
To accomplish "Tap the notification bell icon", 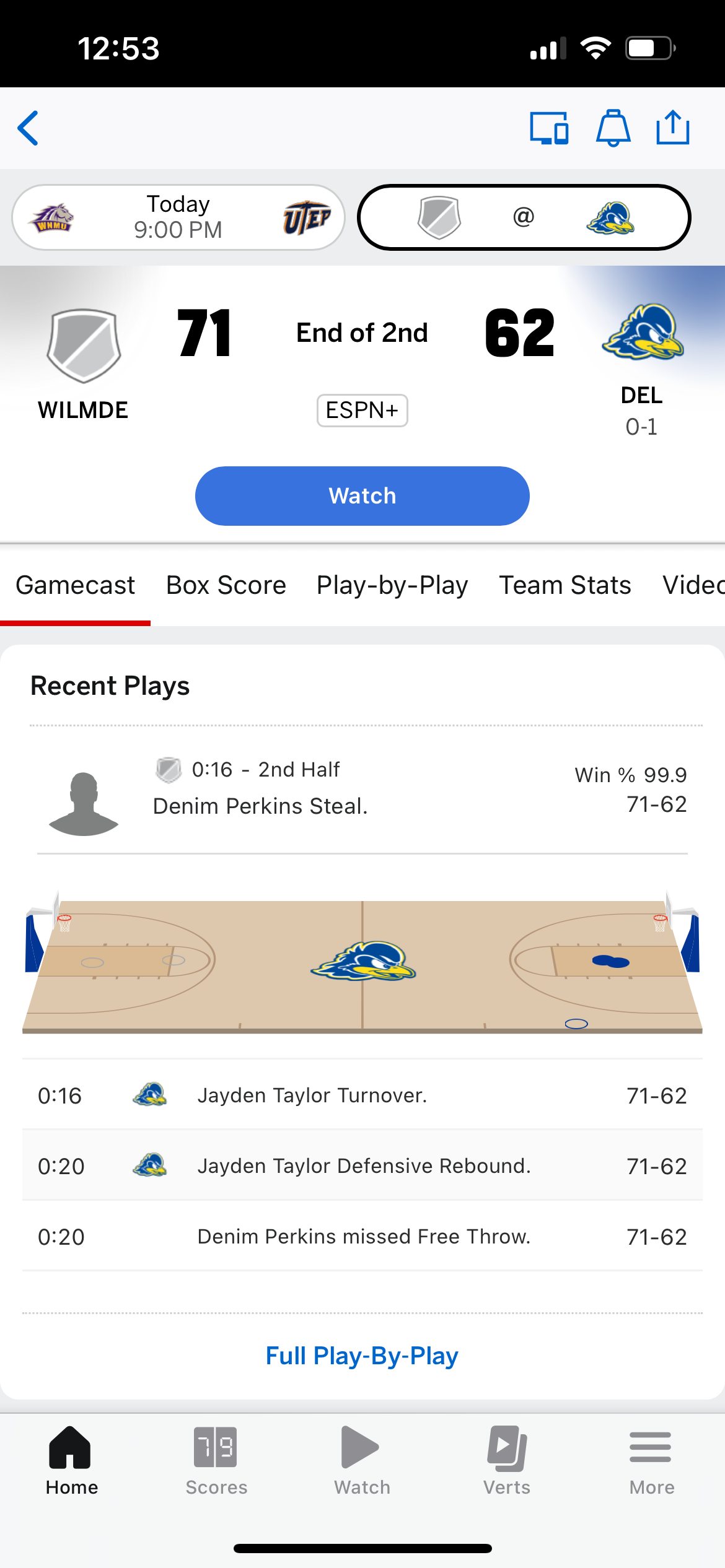I will (613, 128).
